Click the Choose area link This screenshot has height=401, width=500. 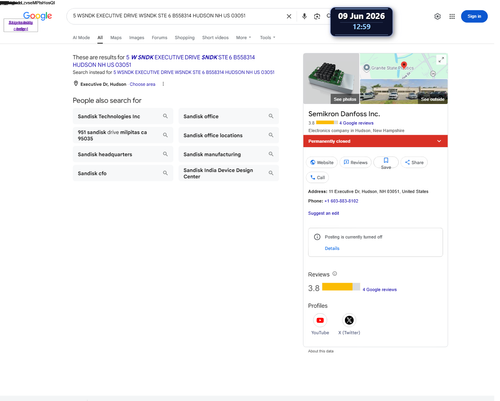[142, 84]
